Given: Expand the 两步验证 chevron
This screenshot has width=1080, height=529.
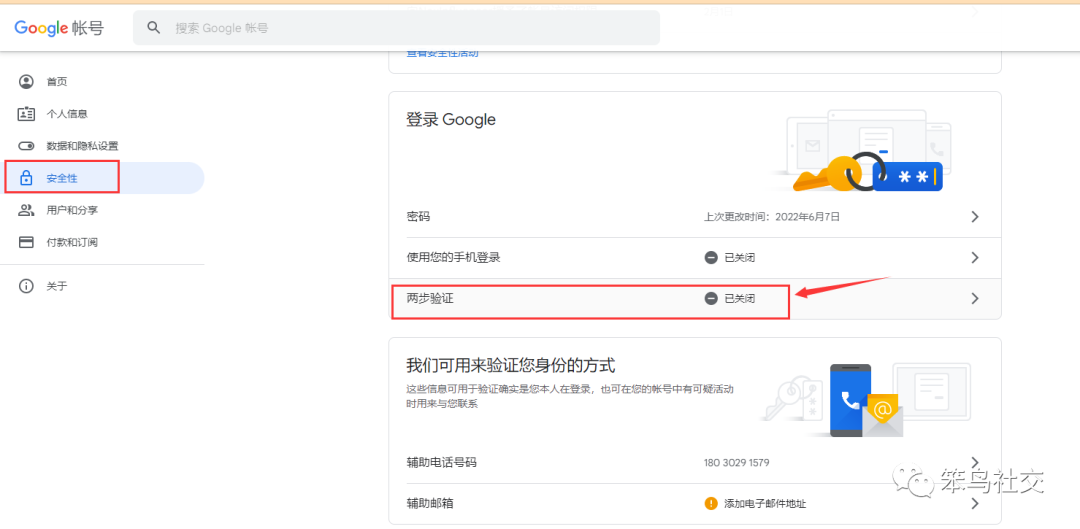Looking at the screenshot, I should pyautogui.click(x=975, y=299).
